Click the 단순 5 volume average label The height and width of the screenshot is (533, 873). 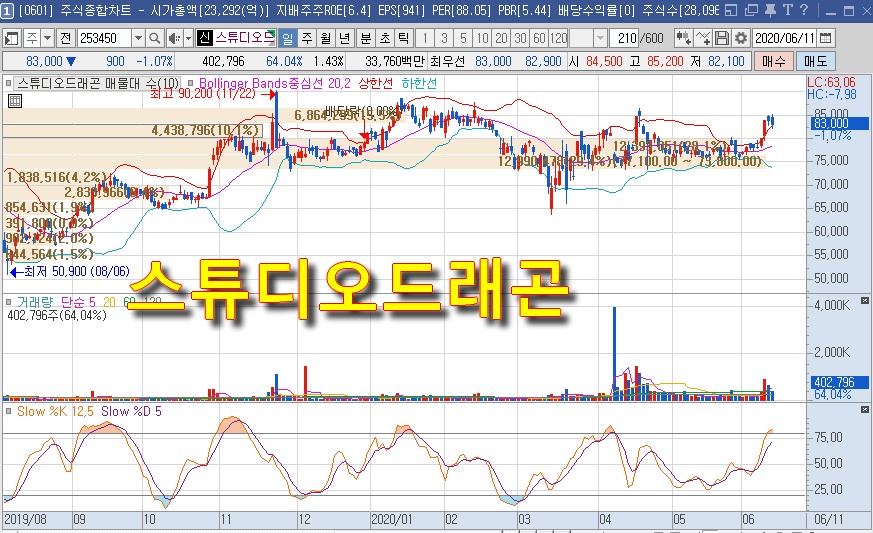tap(78, 302)
